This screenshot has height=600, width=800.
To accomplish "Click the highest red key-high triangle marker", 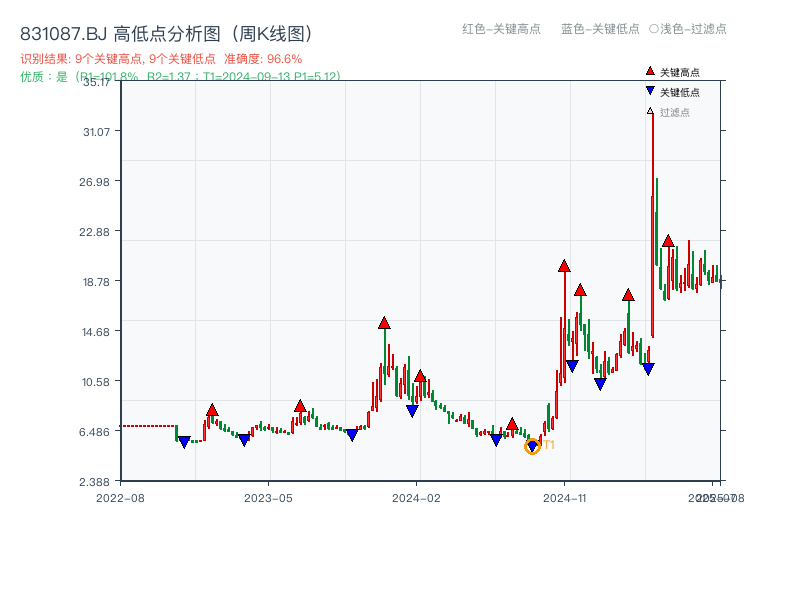I will click(x=562, y=266).
